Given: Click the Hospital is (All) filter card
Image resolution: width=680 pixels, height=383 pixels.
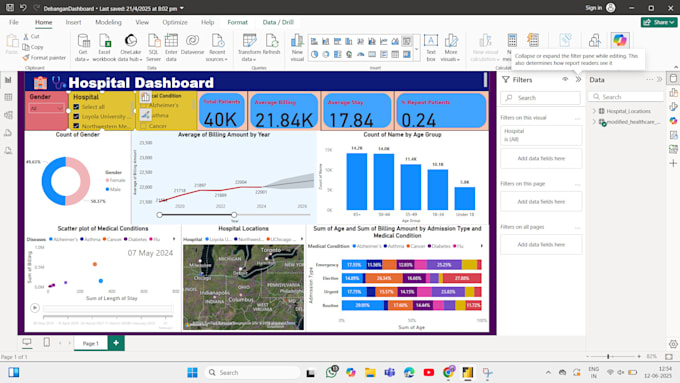Looking at the screenshot, I should (x=541, y=135).
